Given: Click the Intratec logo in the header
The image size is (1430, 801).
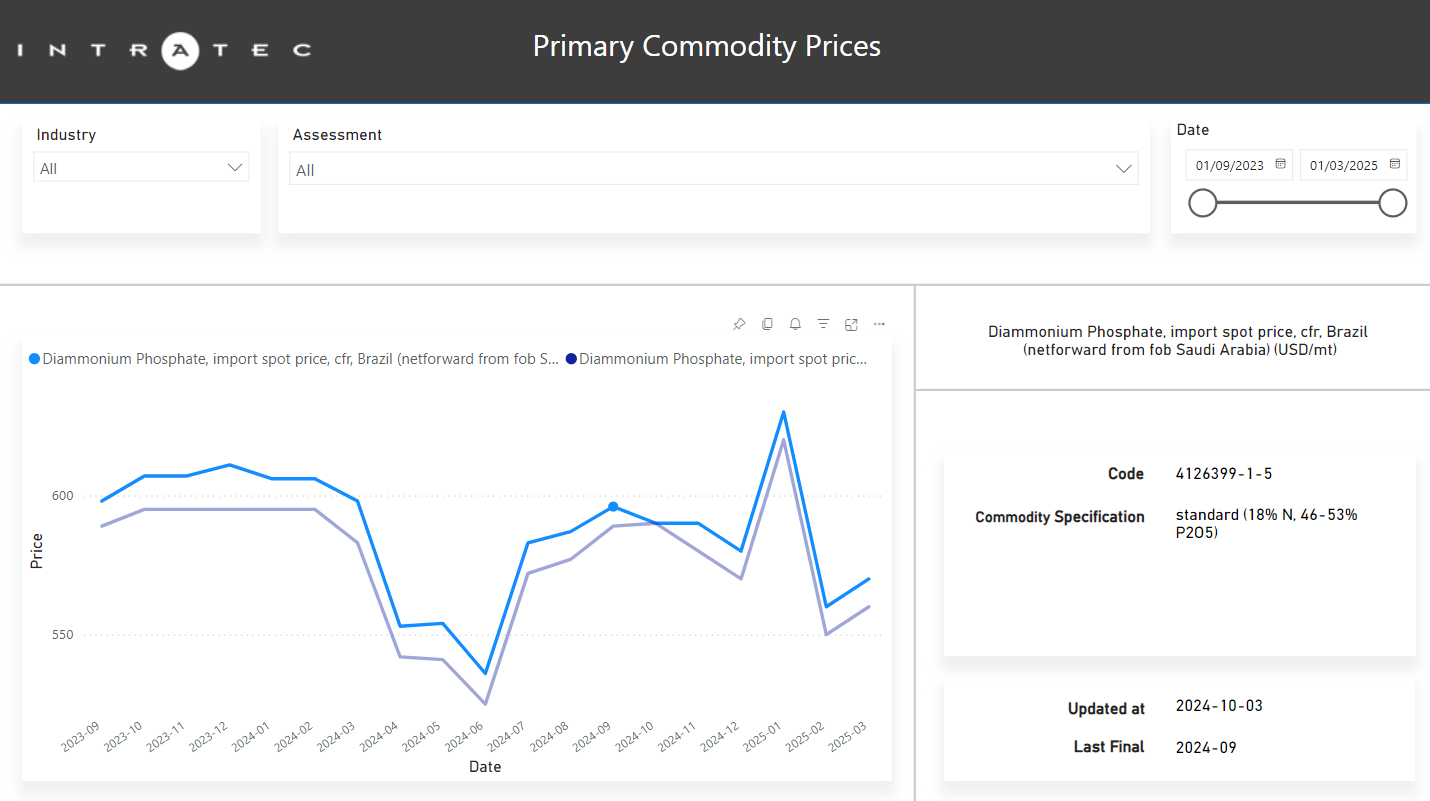Looking at the screenshot, I should point(165,49).
